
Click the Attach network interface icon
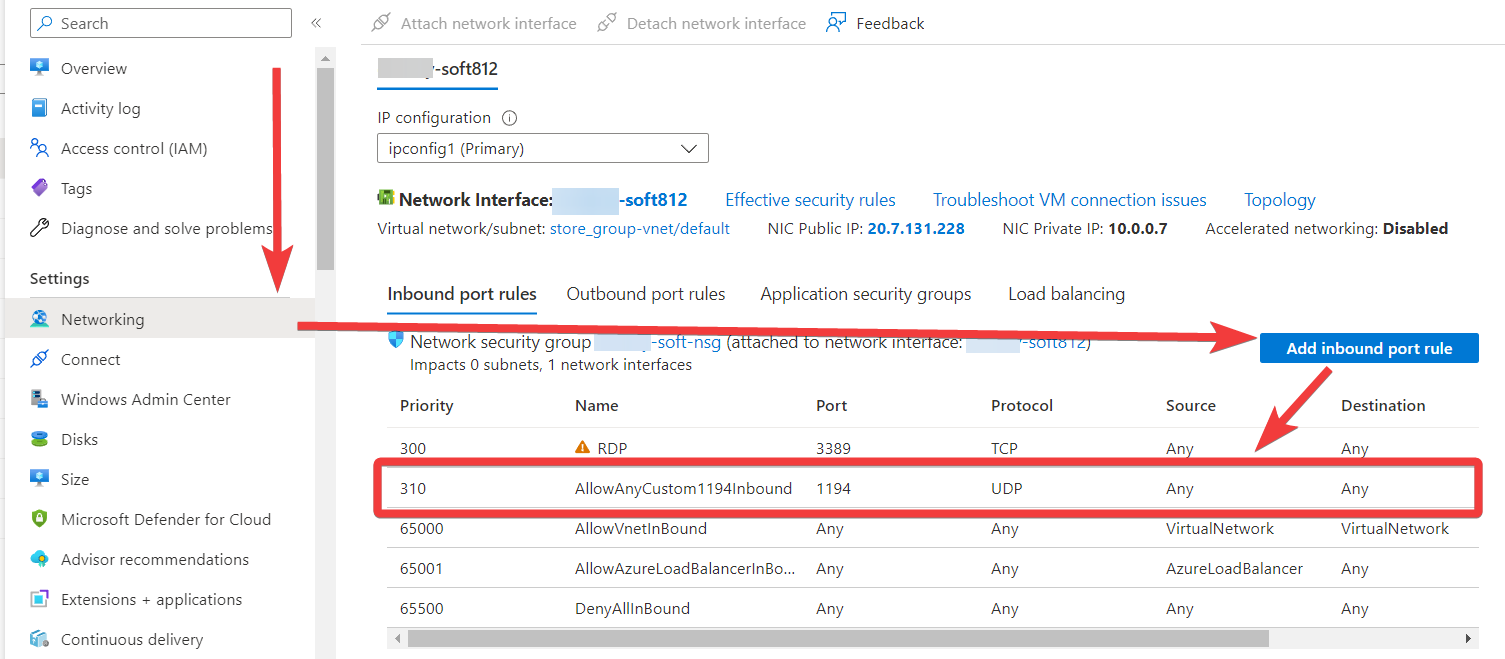[381, 23]
